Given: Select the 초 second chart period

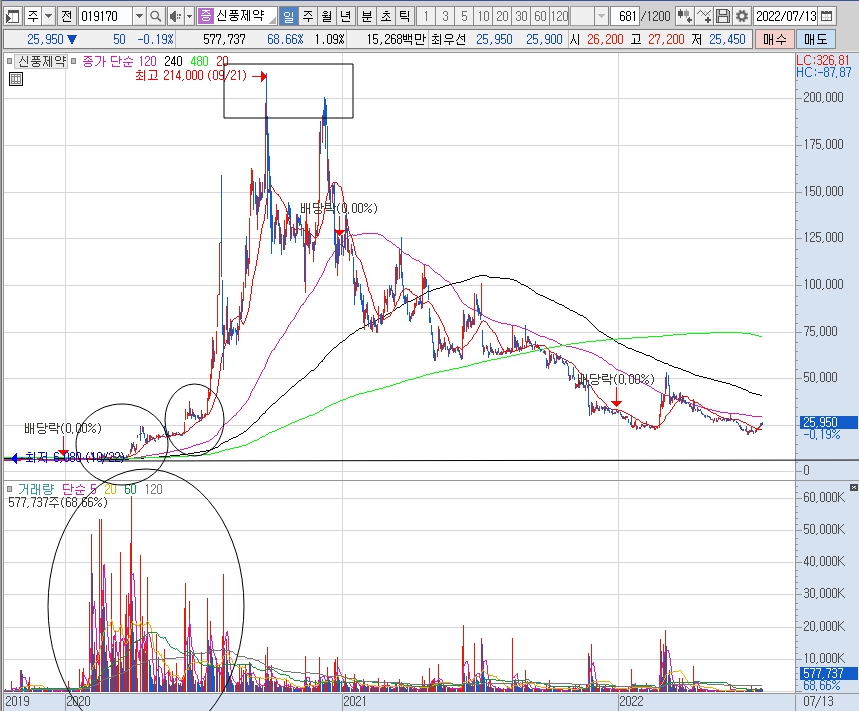Looking at the screenshot, I should [x=386, y=16].
